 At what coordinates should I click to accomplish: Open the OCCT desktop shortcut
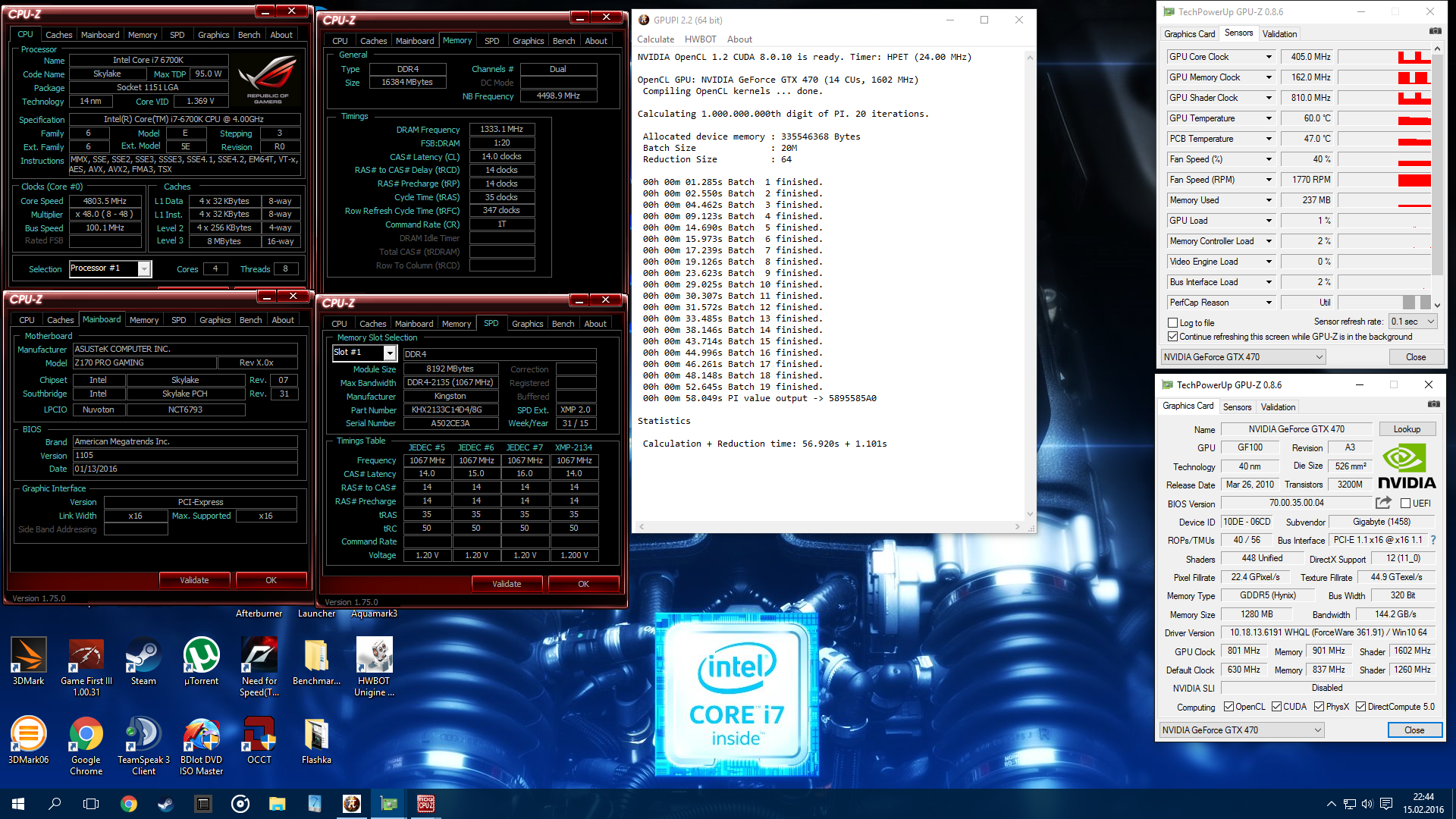click(259, 740)
